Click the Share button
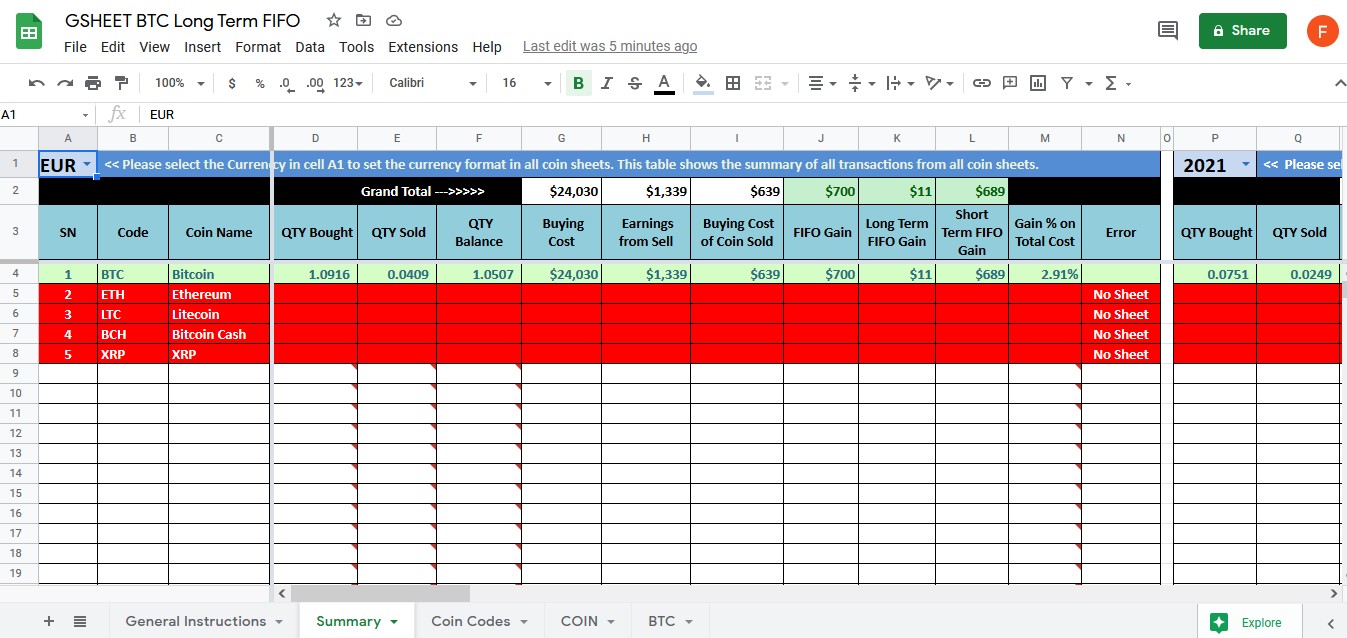 pyautogui.click(x=1243, y=30)
